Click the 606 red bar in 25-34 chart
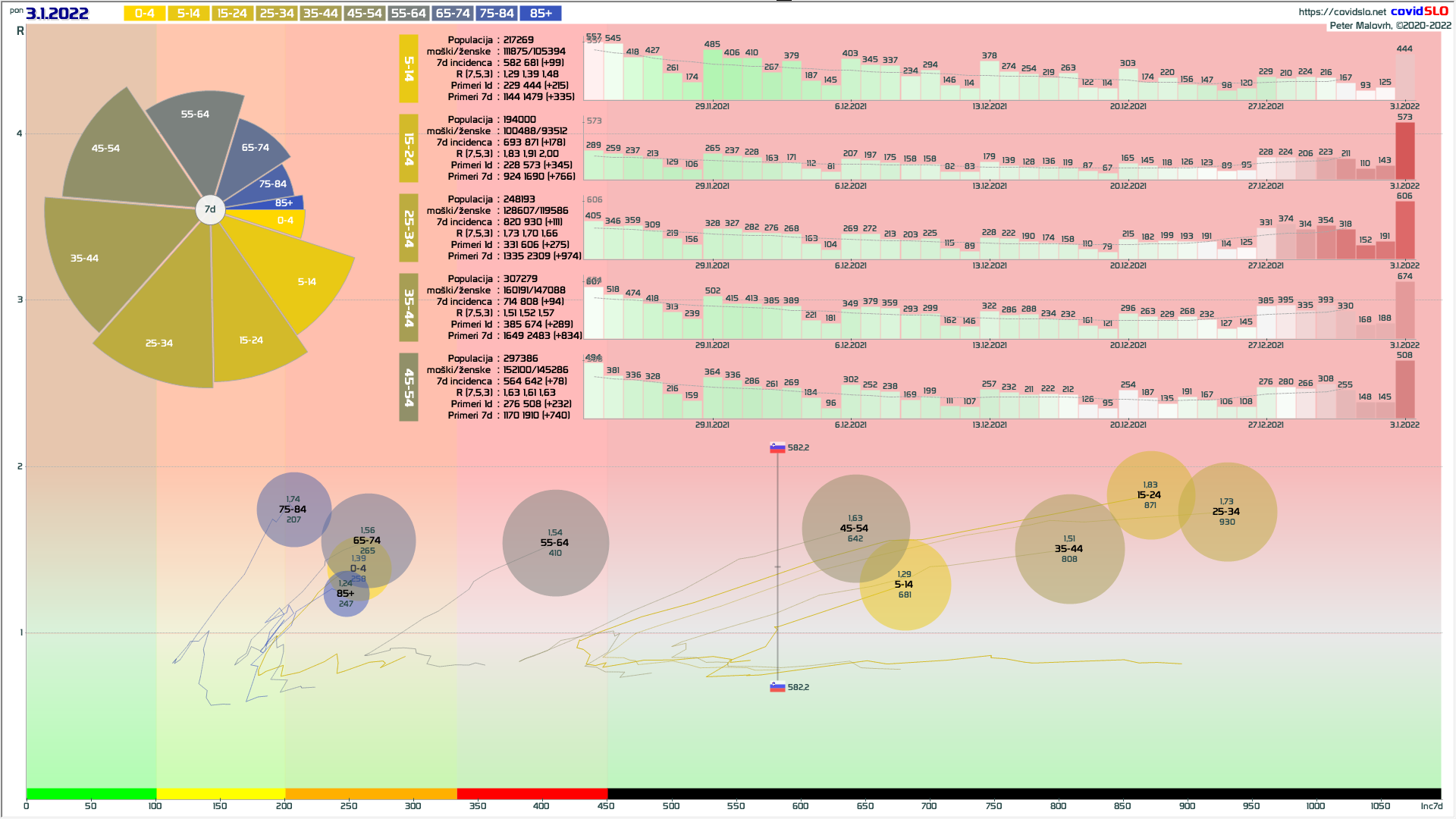1456x819 pixels. point(1404,231)
